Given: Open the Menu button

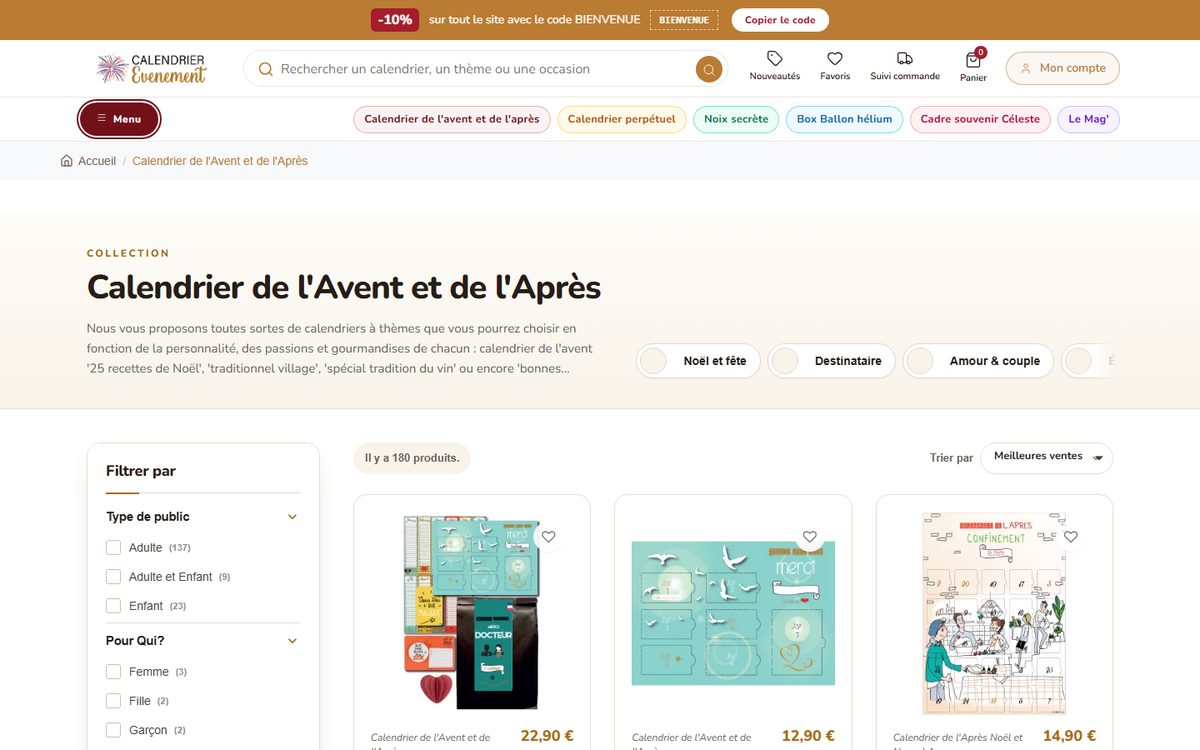Looking at the screenshot, I should pos(119,119).
